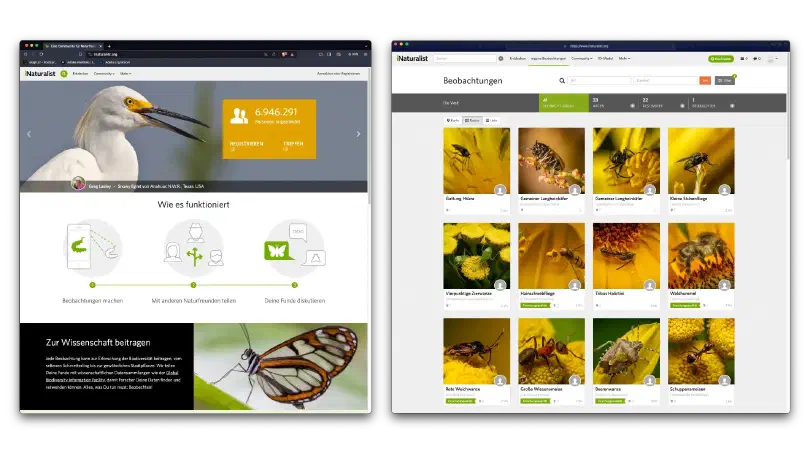Viewport: 810px width, 456px height.
Task: Open notifications speech-bubble icon in right window
Action: pos(757,59)
